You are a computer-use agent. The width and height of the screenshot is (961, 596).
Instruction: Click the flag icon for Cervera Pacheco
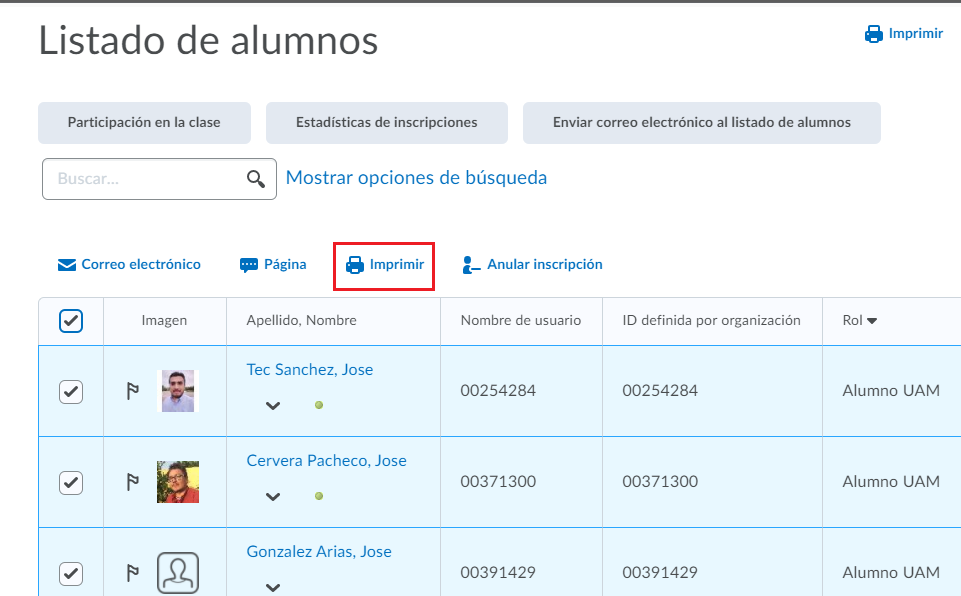point(132,482)
